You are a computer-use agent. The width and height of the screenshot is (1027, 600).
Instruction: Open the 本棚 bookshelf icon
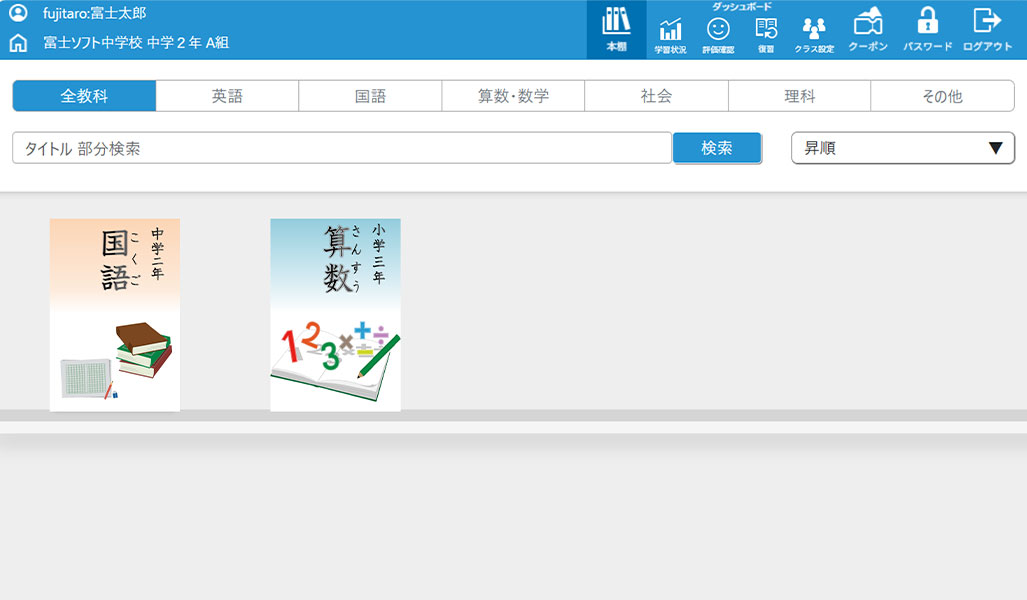click(x=616, y=29)
